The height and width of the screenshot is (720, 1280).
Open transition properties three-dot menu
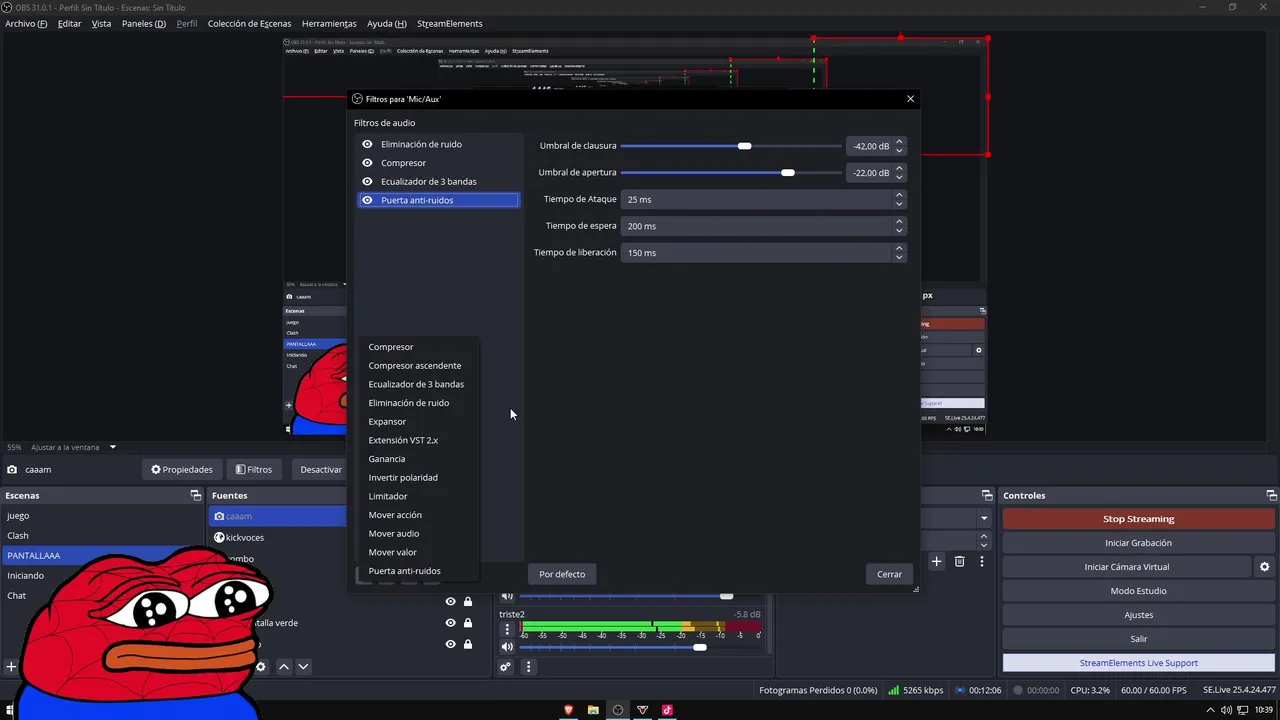[981, 562]
